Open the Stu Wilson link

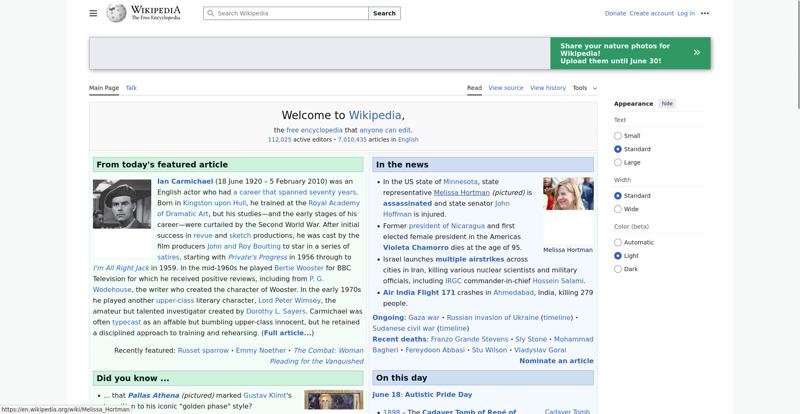(489, 350)
